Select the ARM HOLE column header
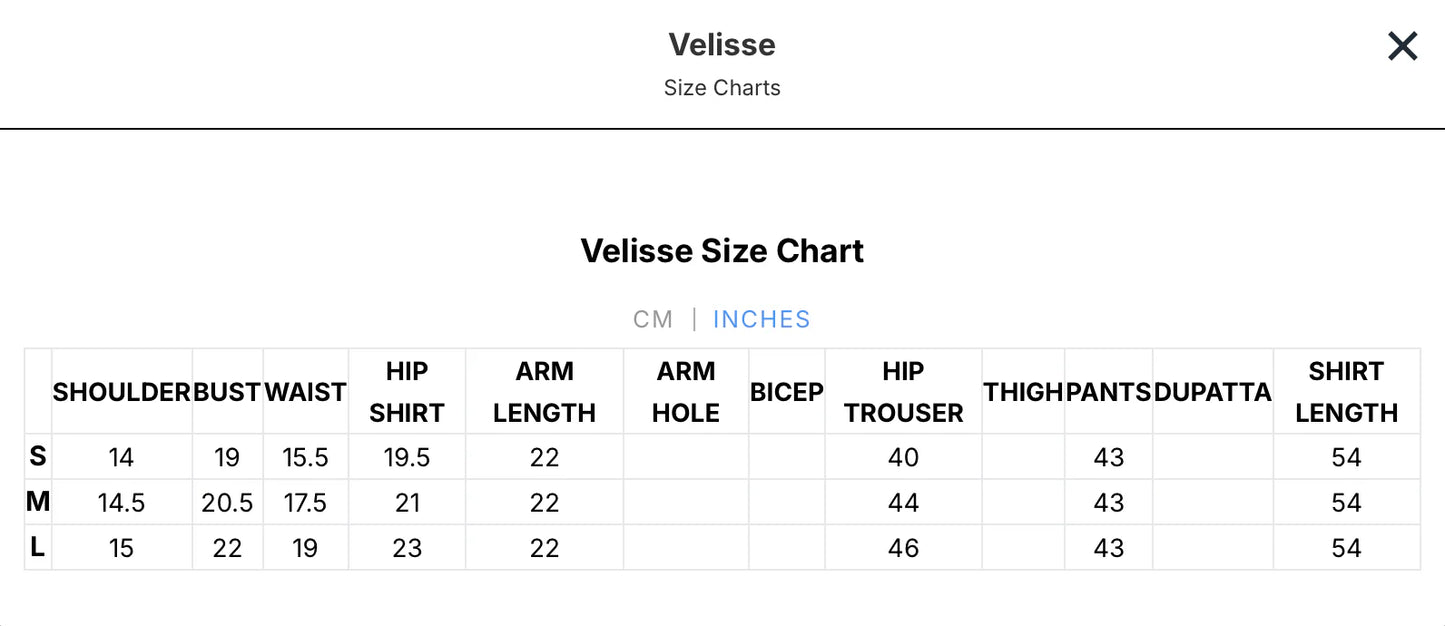1445x626 pixels. [686, 392]
